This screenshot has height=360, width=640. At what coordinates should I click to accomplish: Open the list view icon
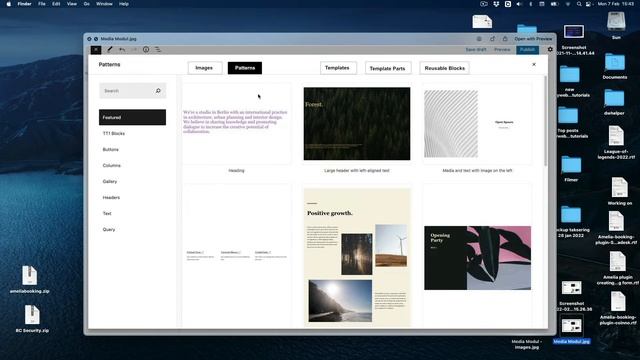coord(158,49)
